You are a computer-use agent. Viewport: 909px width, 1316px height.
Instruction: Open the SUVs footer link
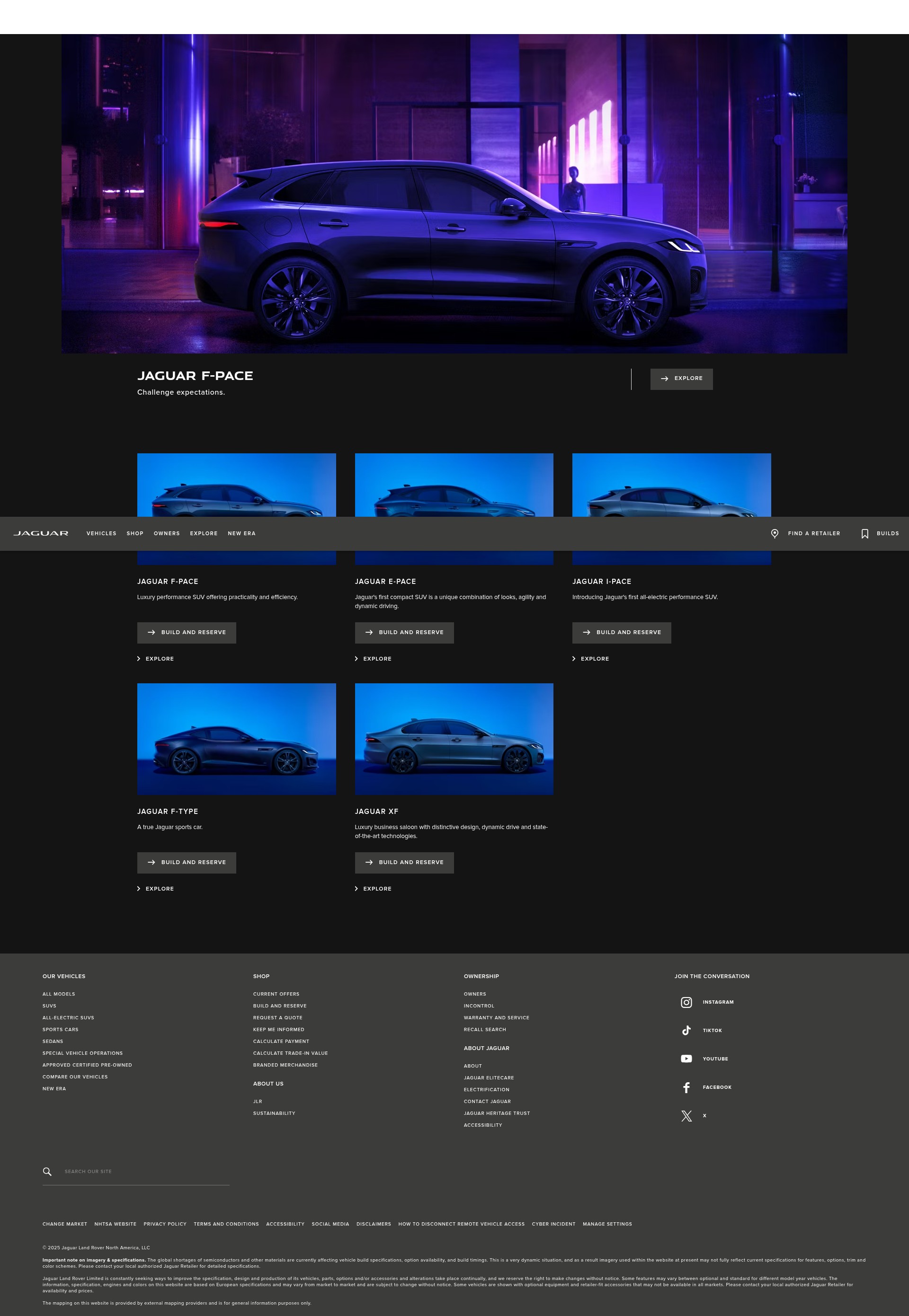coord(50,1006)
